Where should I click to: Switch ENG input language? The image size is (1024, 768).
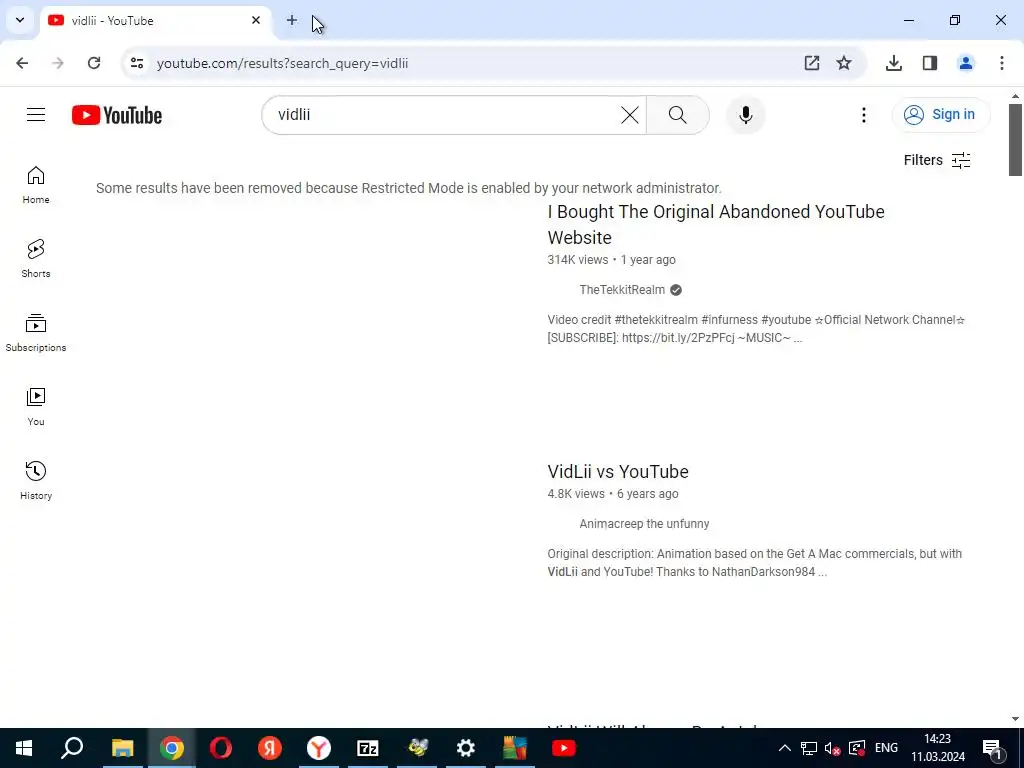pyautogui.click(x=886, y=748)
